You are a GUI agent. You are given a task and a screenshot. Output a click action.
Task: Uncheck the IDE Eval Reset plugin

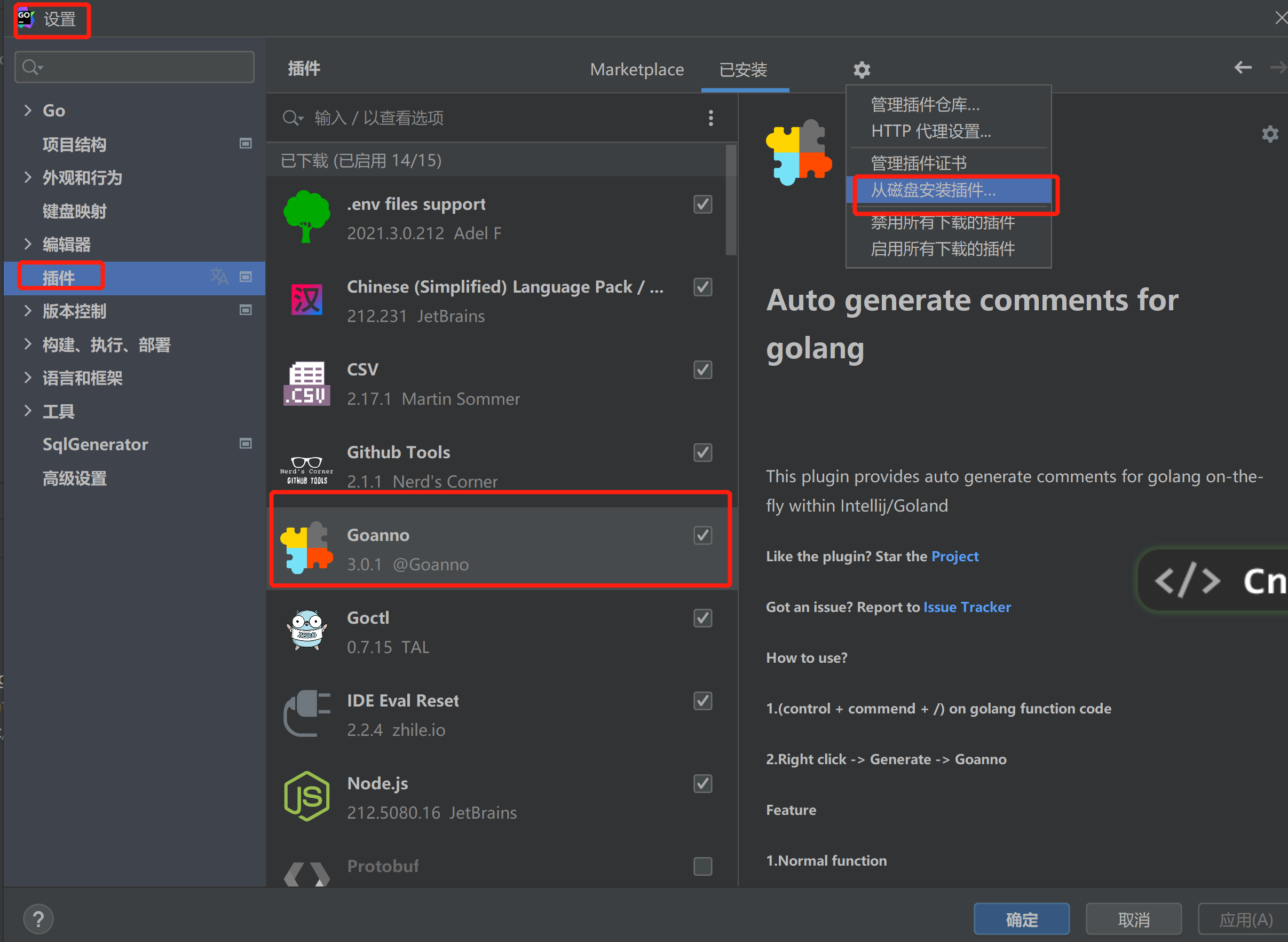pos(702,701)
